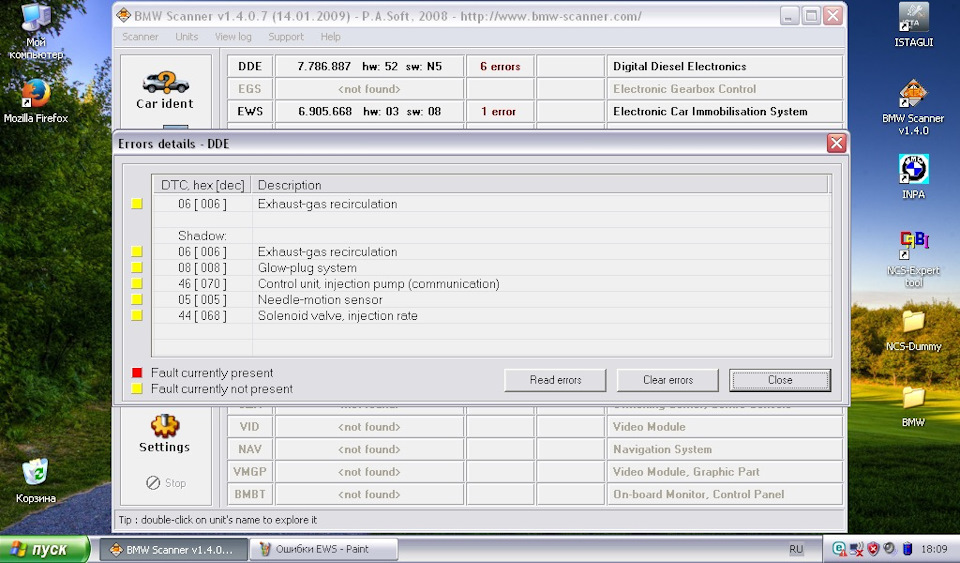The width and height of the screenshot is (960, 563).
Task: Select 'Control unit, injection pump (communication)' row
Action: click(x=492, y=283)
